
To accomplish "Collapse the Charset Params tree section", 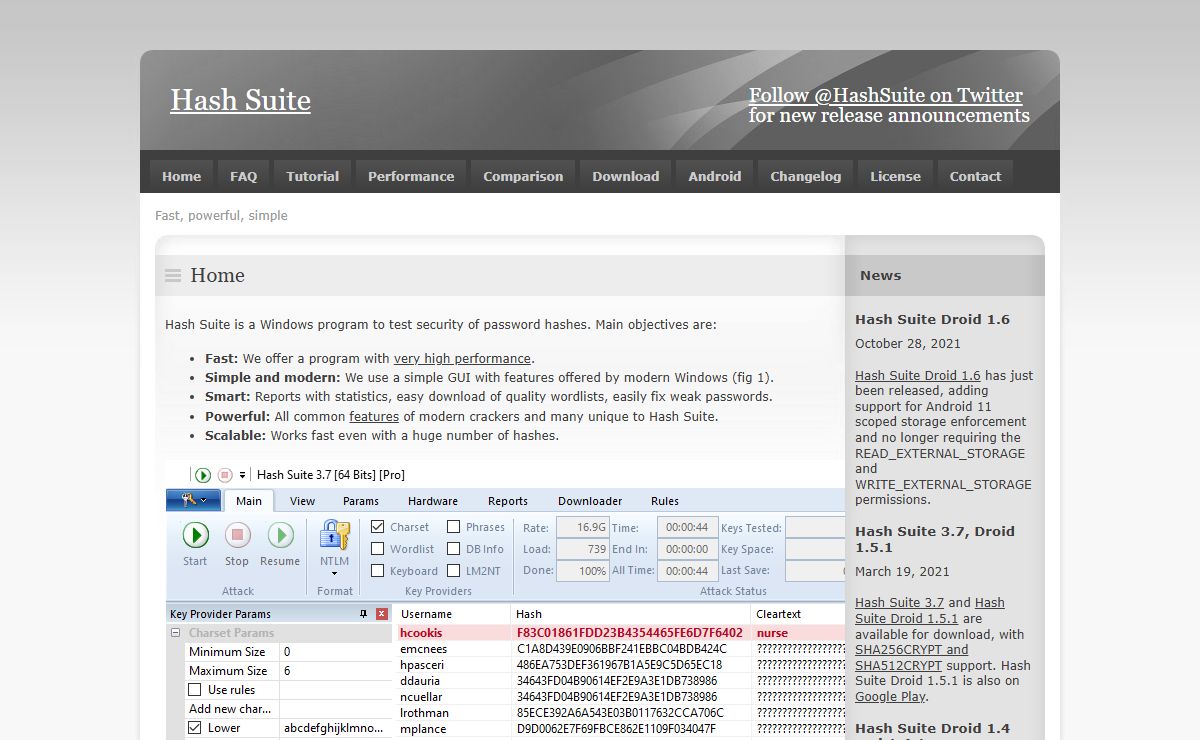I will click(x=176, y=633).
